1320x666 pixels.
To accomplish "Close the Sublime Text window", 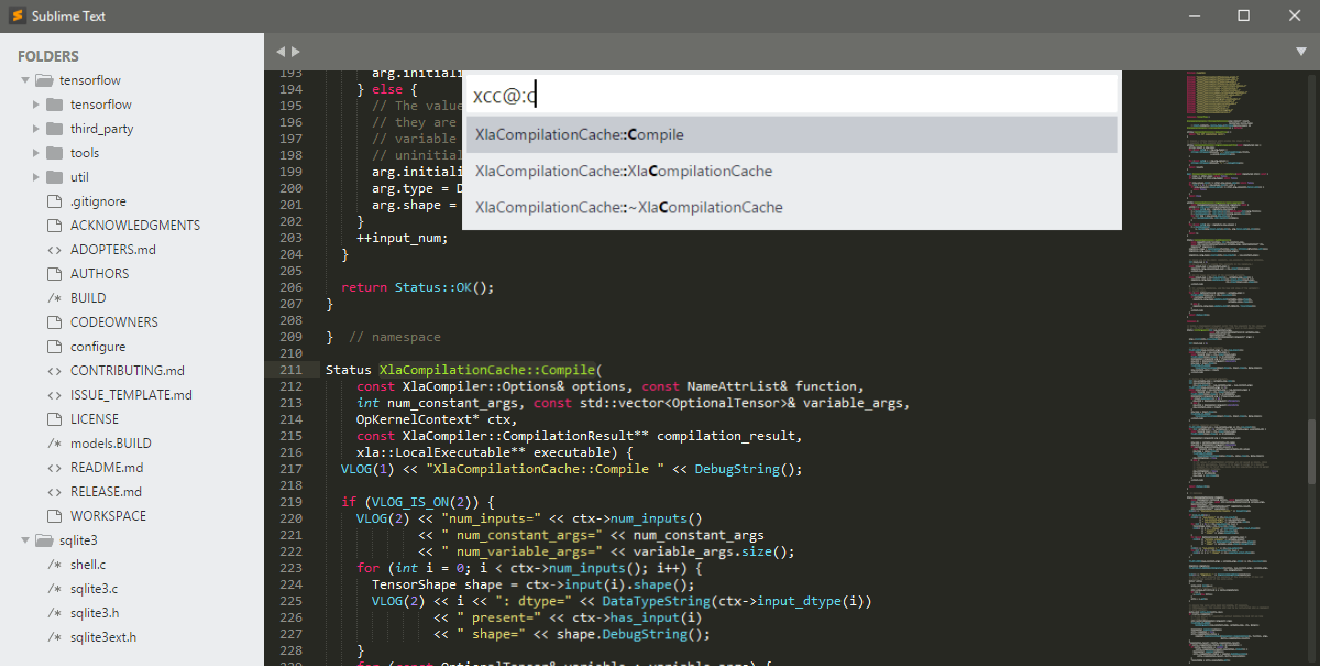I will [x=1294, y=16].
